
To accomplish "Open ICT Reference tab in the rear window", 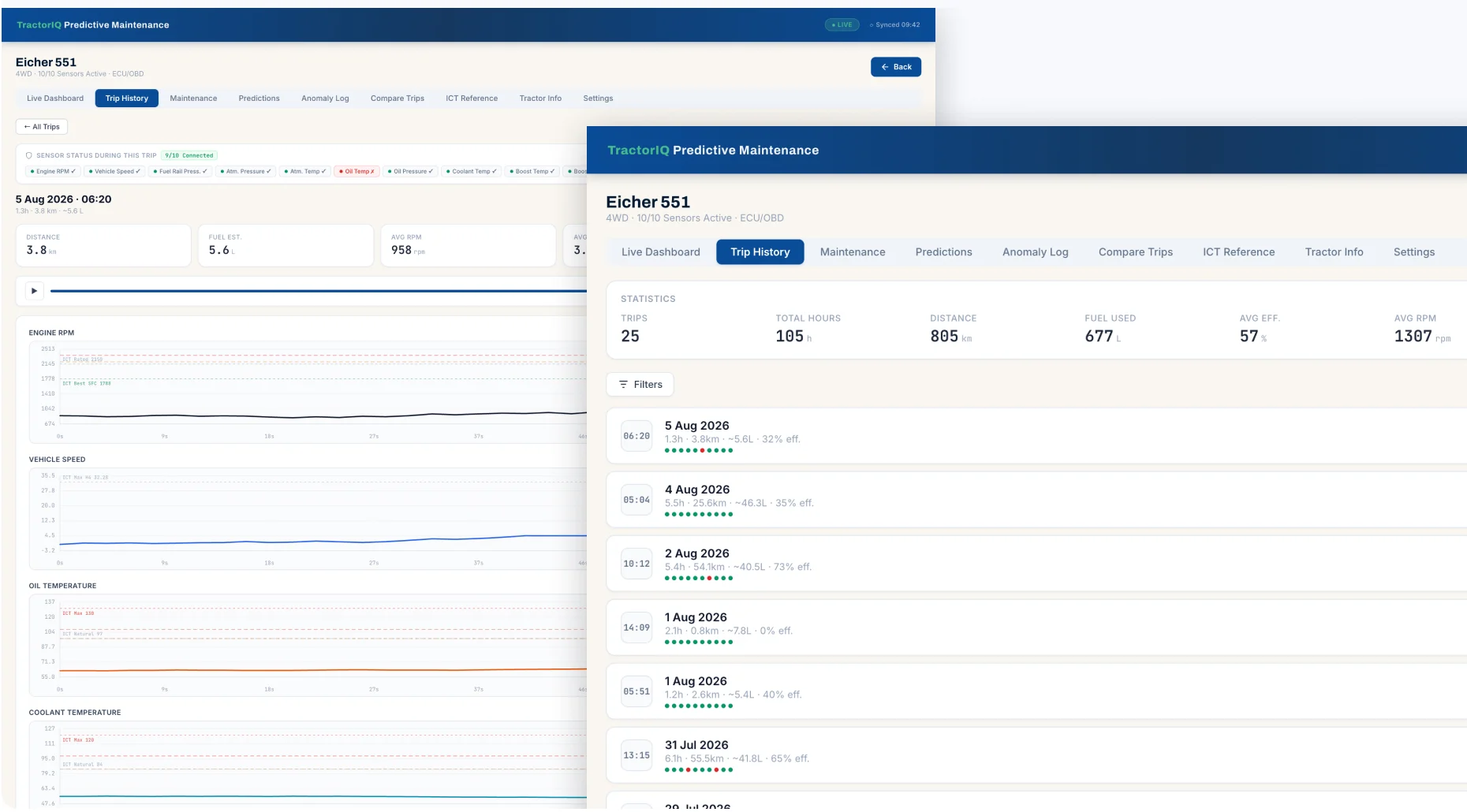I will (x=472, y=99).
